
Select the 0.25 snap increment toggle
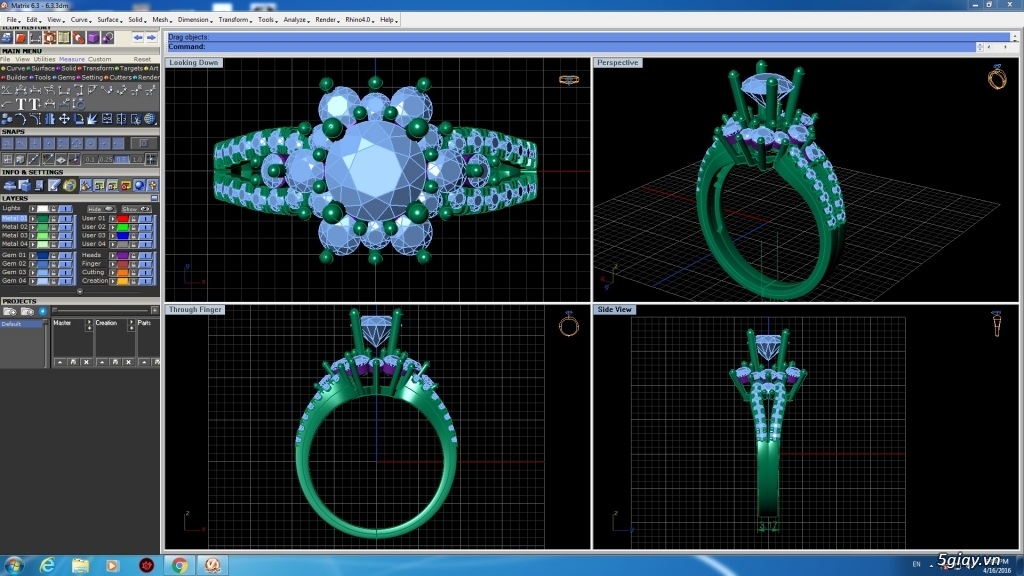106,159
